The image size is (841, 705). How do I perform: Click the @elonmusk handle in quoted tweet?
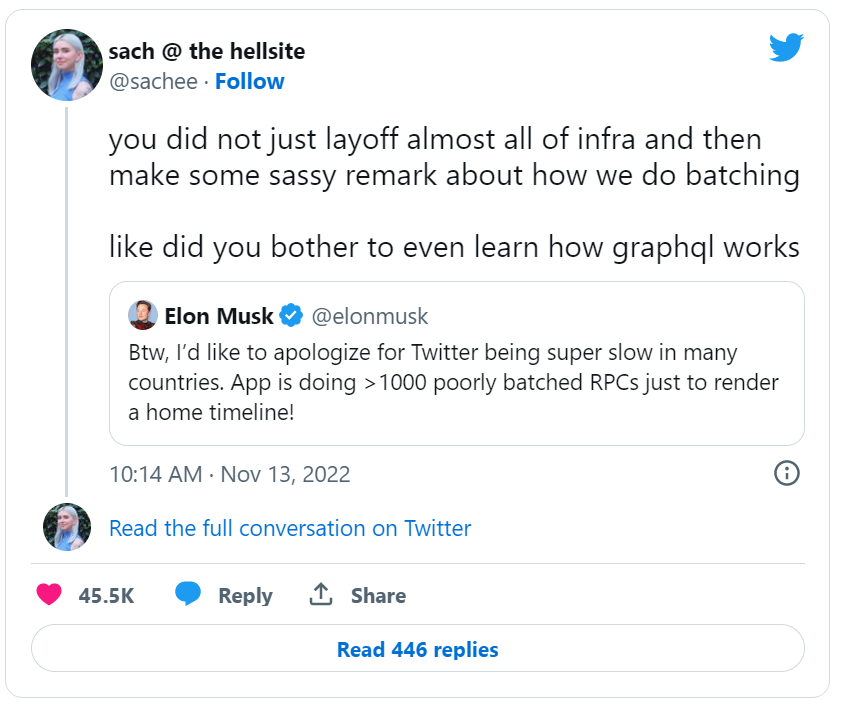pos(370,317)
